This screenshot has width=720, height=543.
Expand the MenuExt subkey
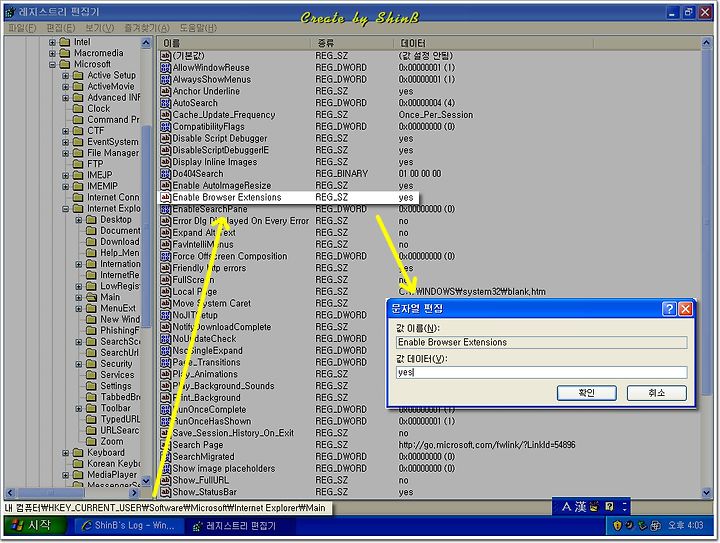point(79,308)
